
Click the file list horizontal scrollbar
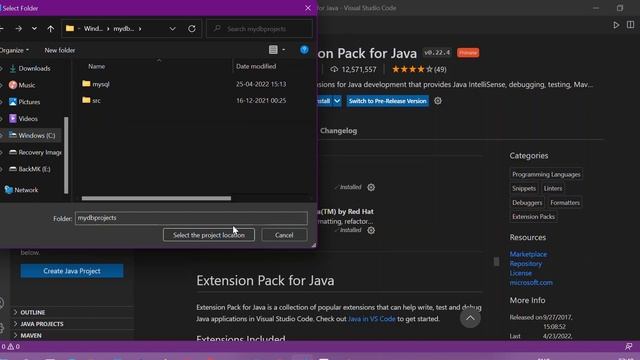(156, 198)
